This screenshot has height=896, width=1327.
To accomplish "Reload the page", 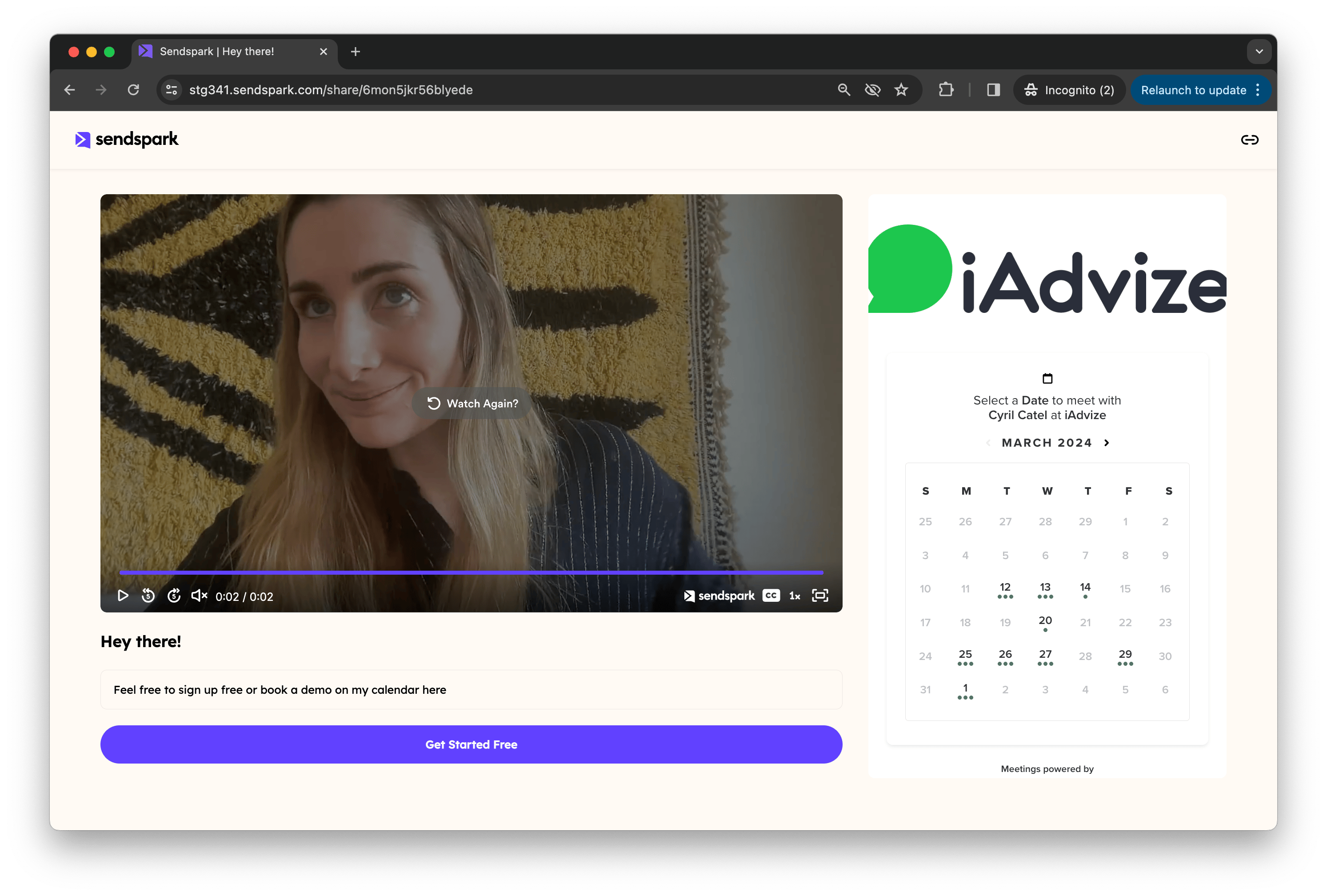I will tap(133, 90).
